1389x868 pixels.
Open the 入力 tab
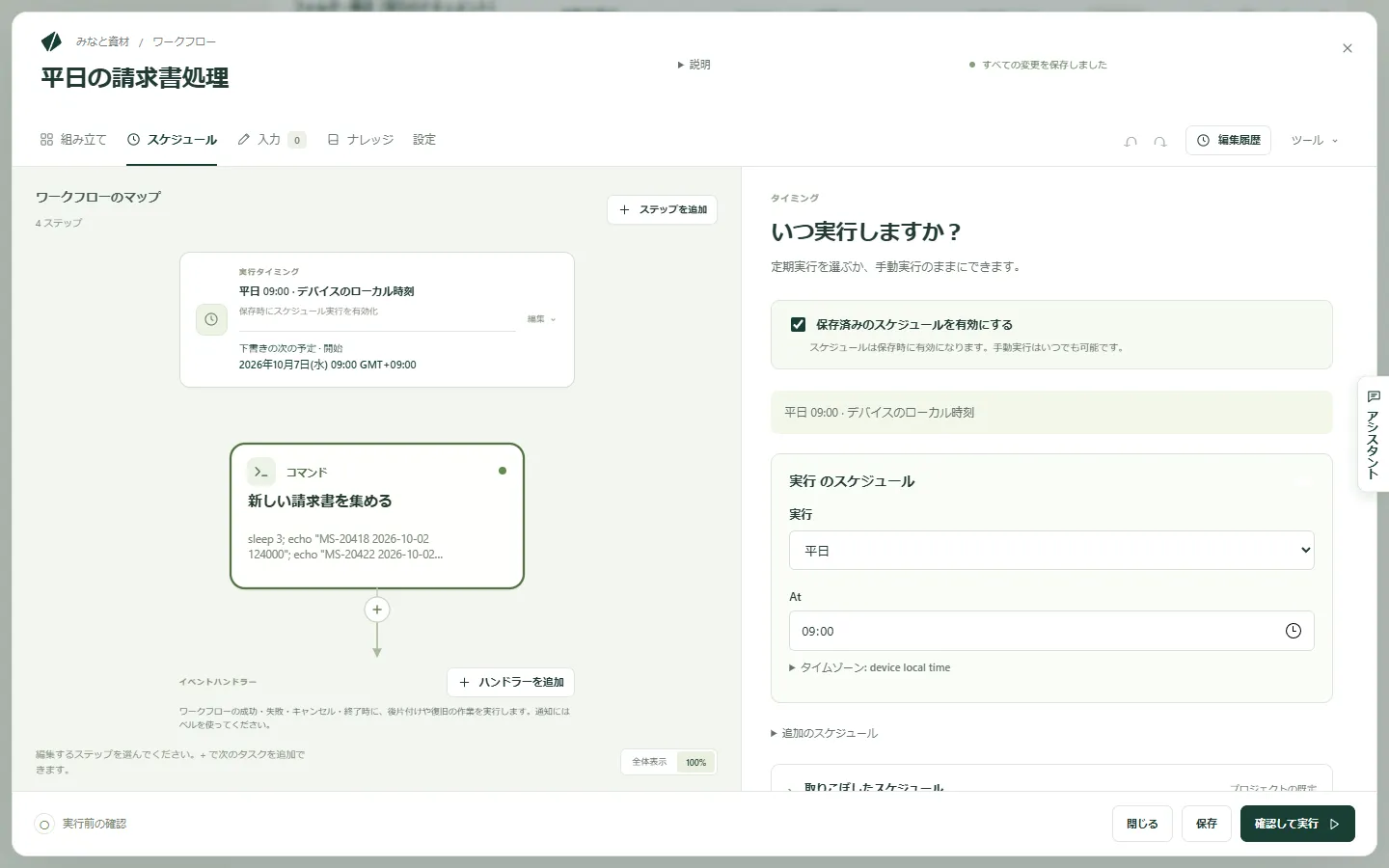(271, 140)
